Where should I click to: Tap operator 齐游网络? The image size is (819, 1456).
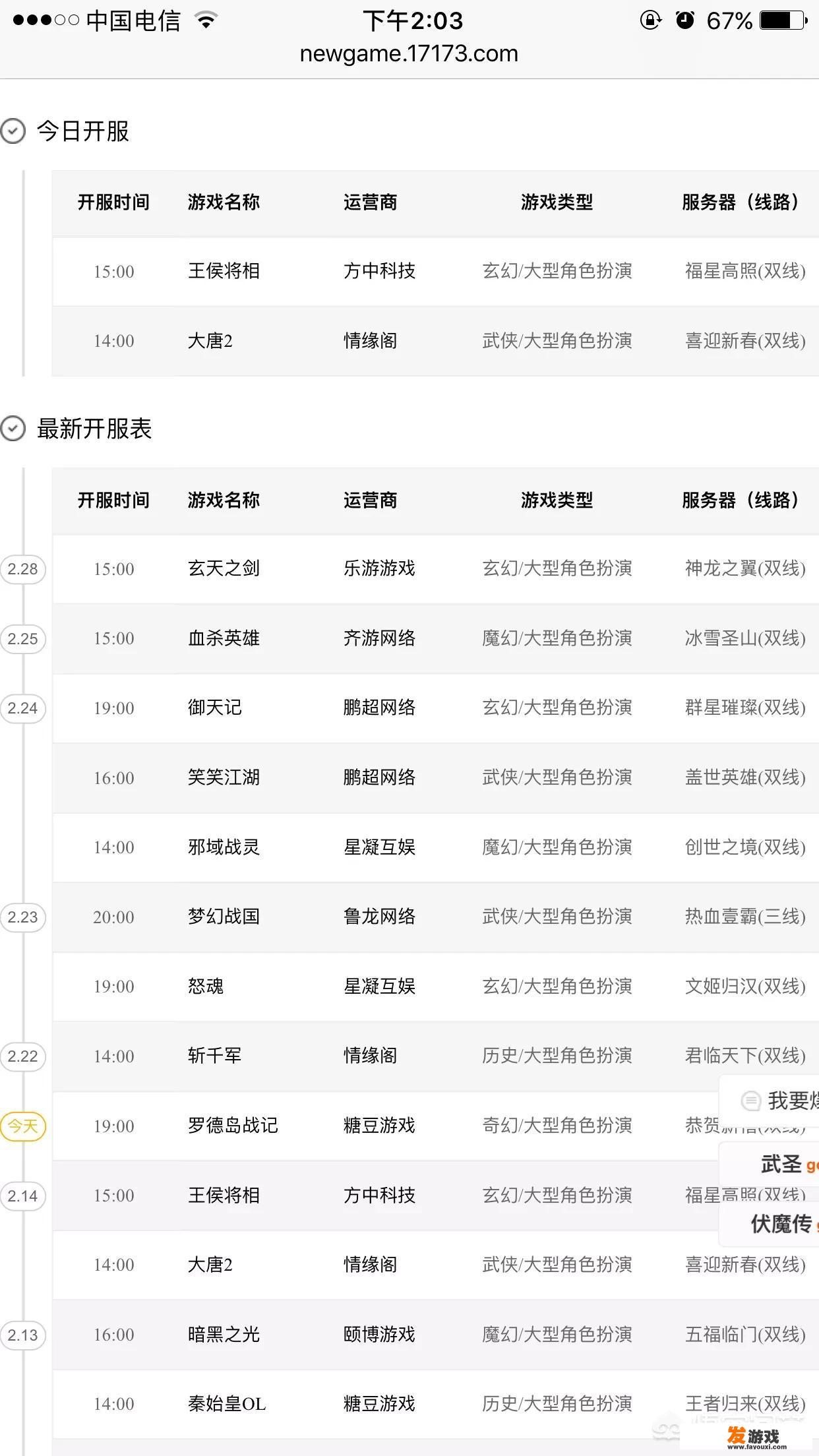pos(379,638)
